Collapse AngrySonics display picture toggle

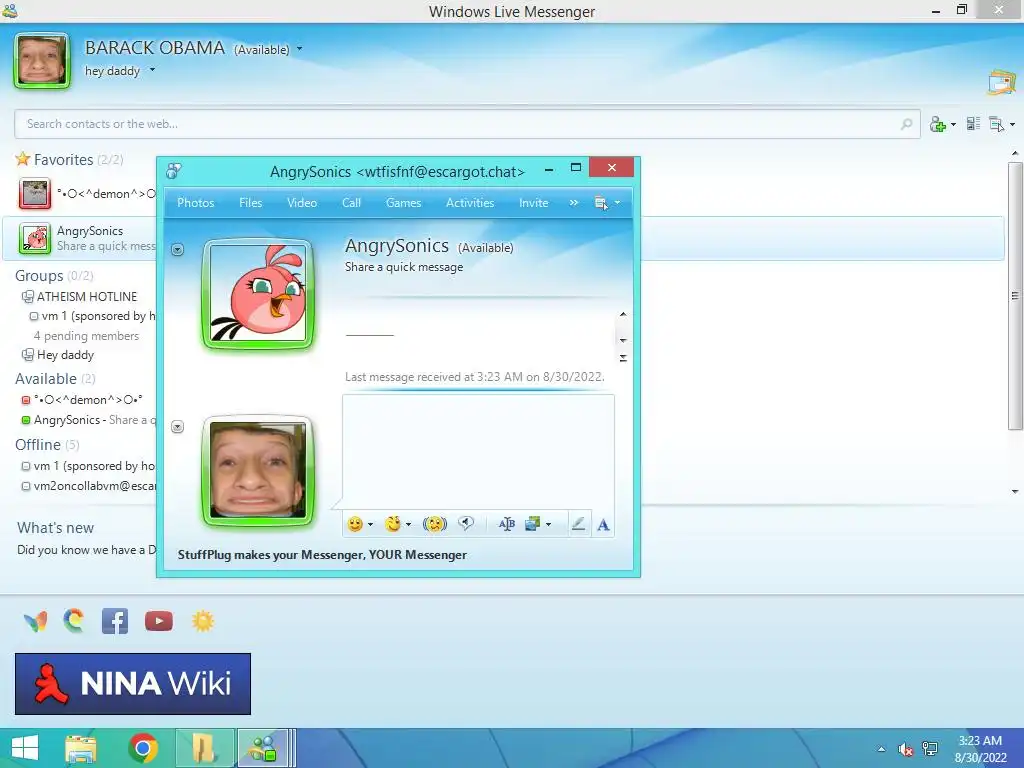[x=178, y=249]
